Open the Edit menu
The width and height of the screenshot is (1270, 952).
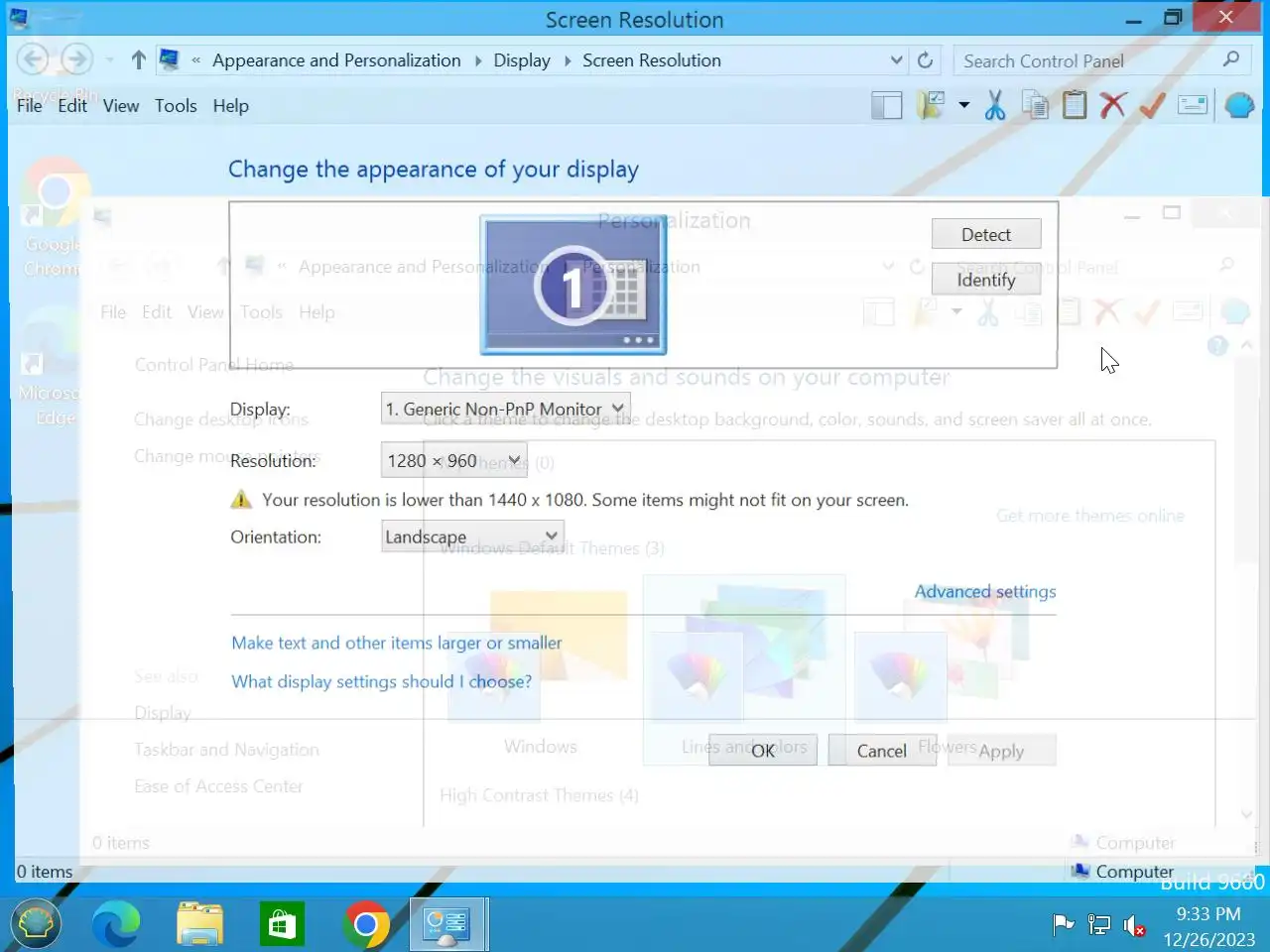point(72,105)
